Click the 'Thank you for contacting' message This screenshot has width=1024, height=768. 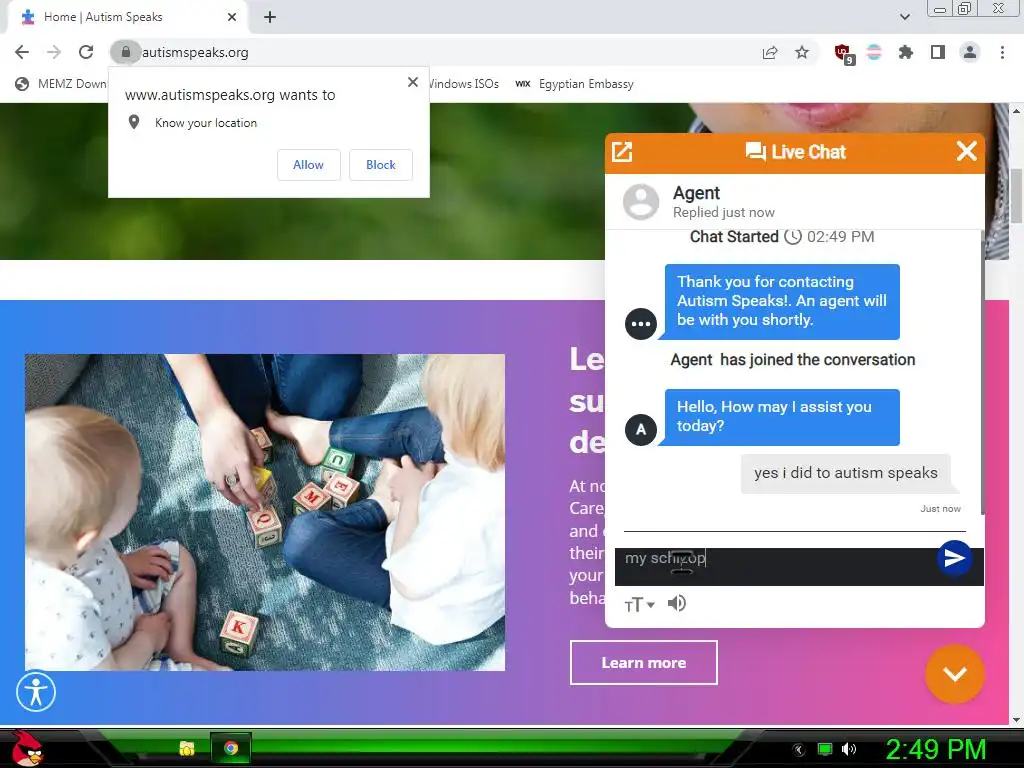[x=782, y=301]
